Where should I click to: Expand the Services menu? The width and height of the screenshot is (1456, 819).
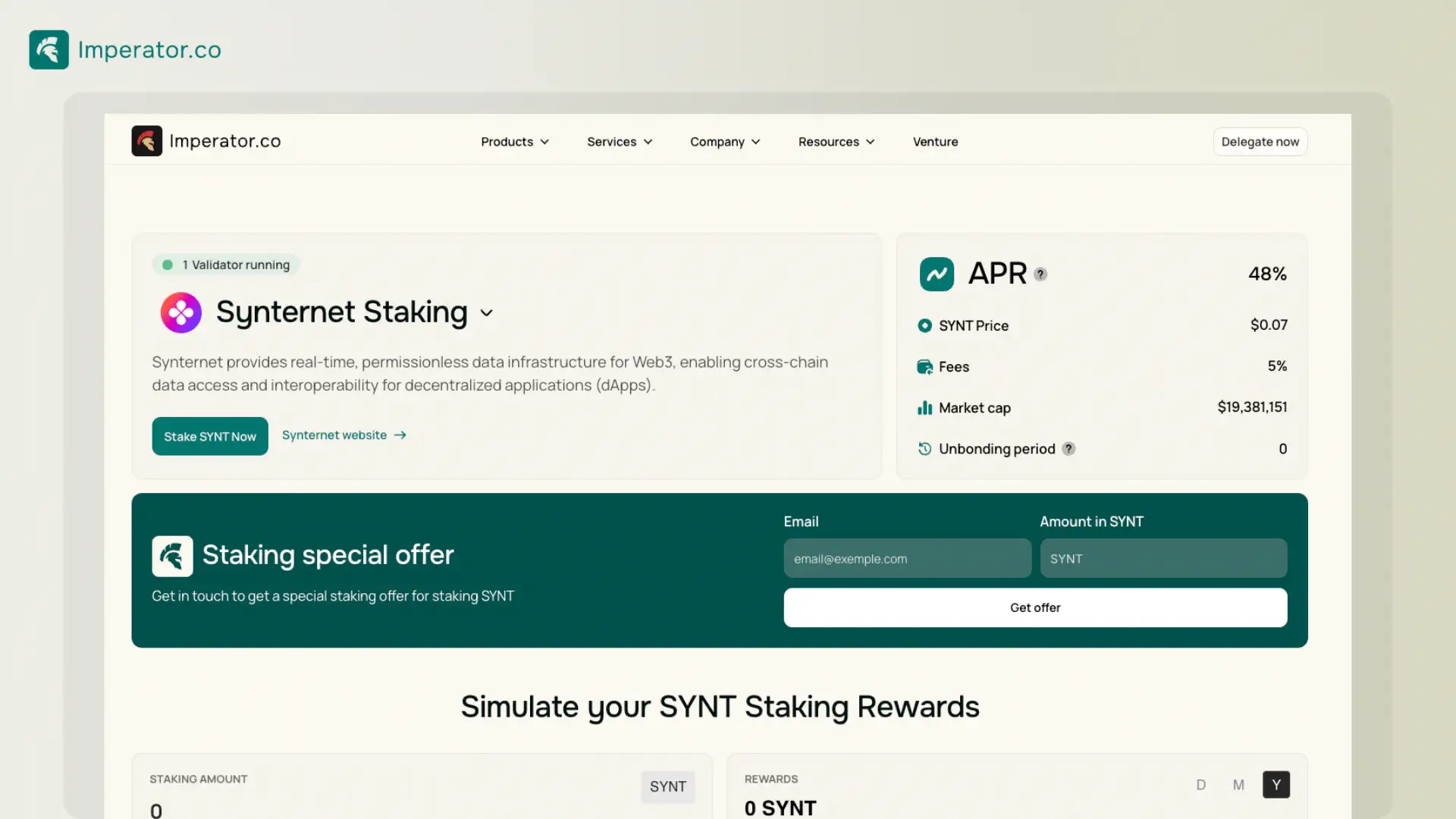pyautogui.click(x=620, y=142)
